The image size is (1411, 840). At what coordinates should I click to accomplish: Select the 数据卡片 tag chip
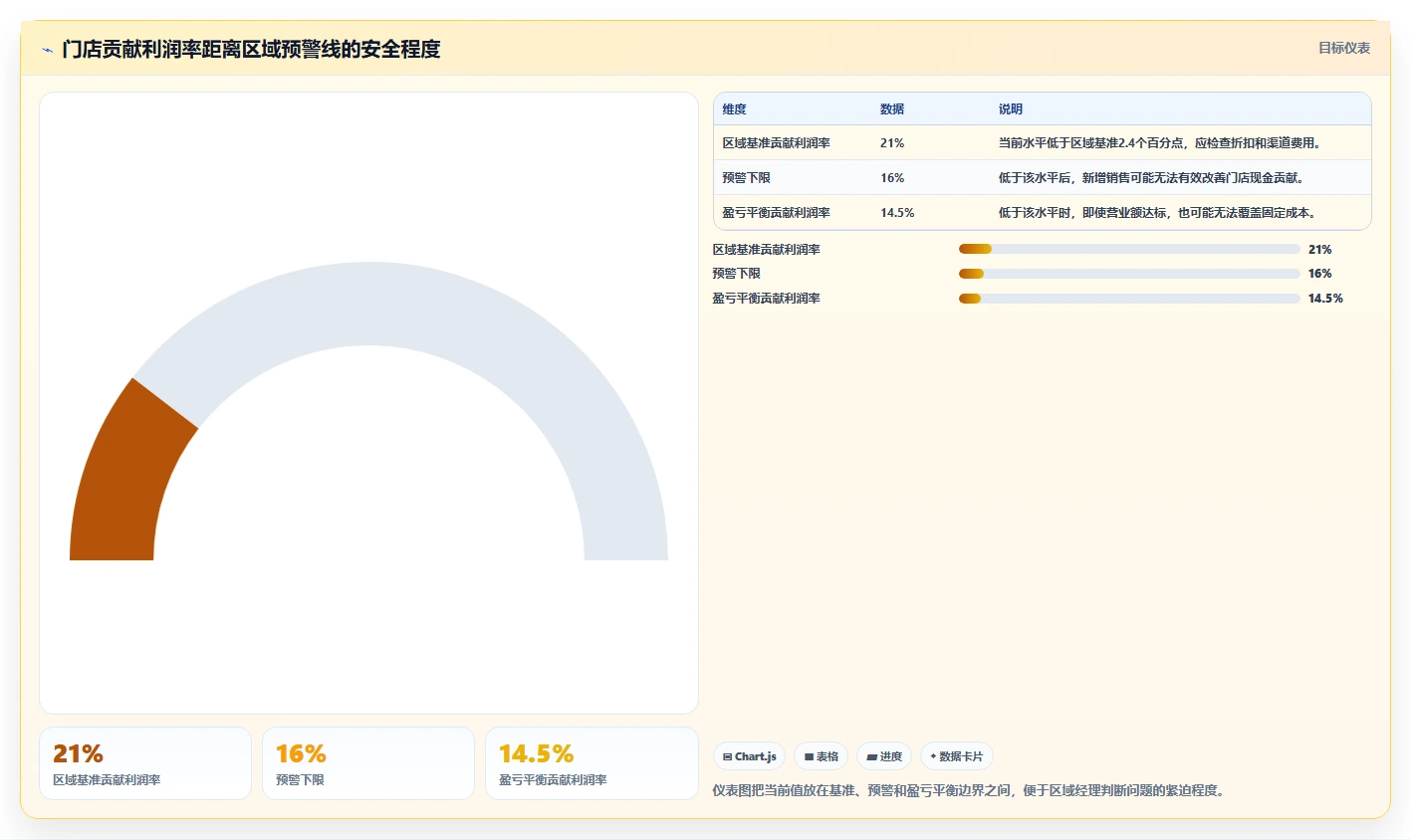pyautogui.click(x=956, y=756)
